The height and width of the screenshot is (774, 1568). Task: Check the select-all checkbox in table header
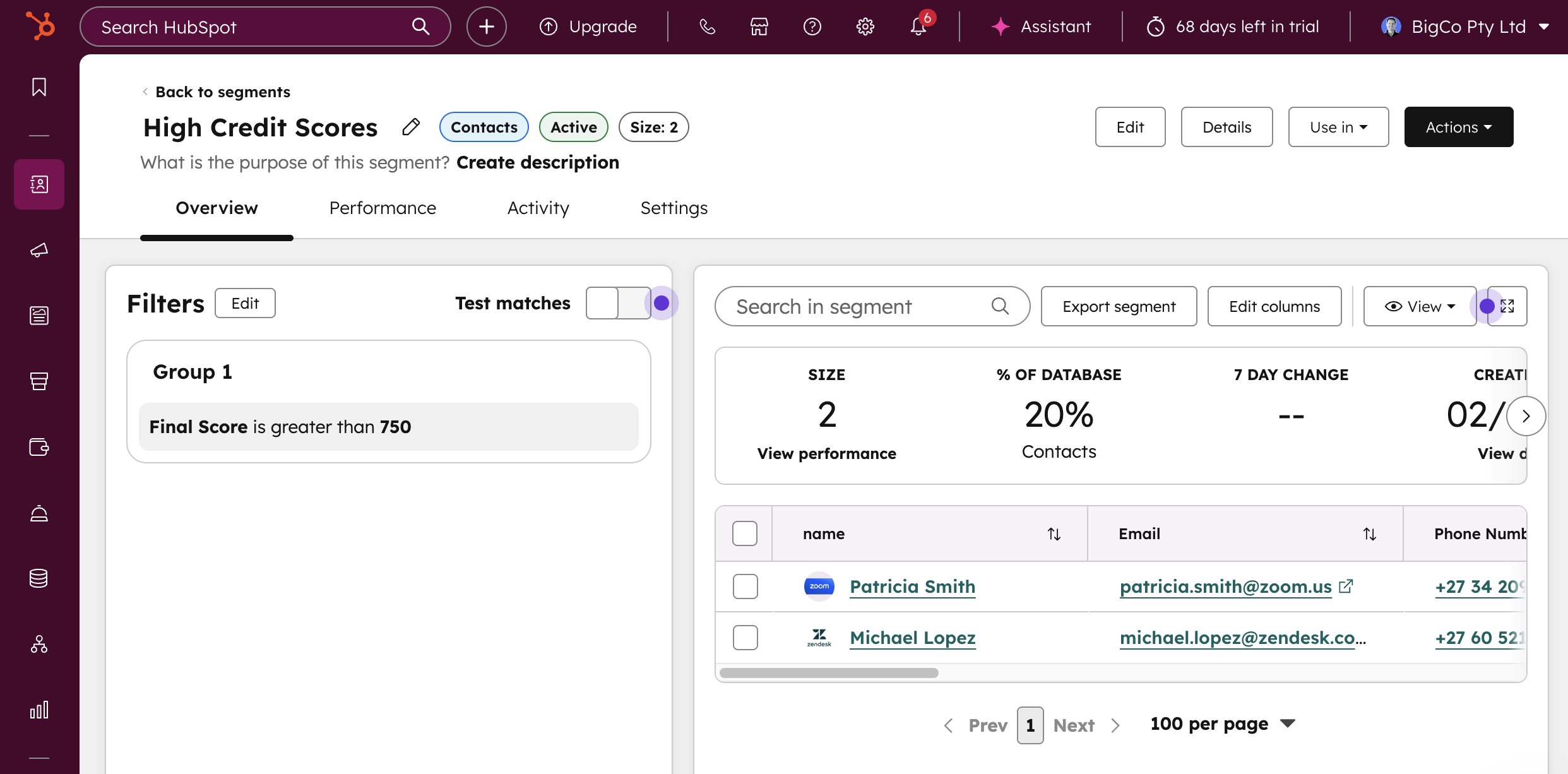tap(745, 533)
